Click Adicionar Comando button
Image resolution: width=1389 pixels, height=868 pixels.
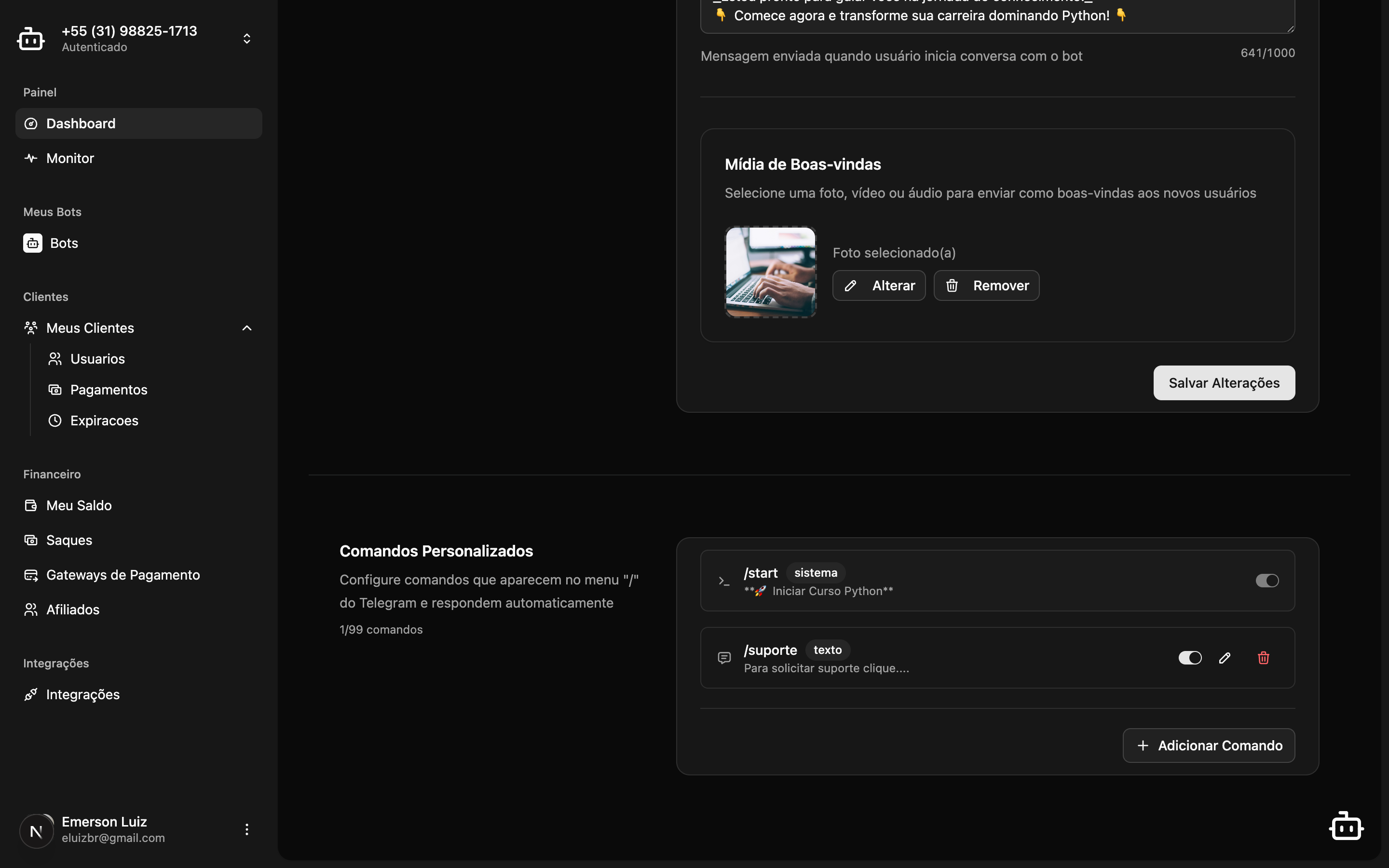pyautogui.click(x=1209, y=746)
